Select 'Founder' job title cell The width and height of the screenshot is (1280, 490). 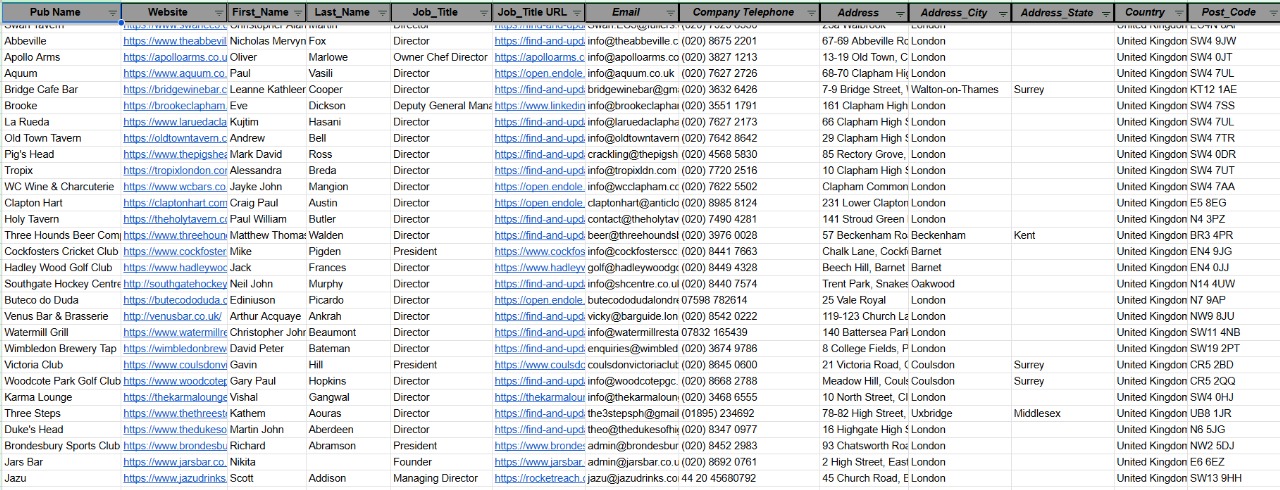442,462
